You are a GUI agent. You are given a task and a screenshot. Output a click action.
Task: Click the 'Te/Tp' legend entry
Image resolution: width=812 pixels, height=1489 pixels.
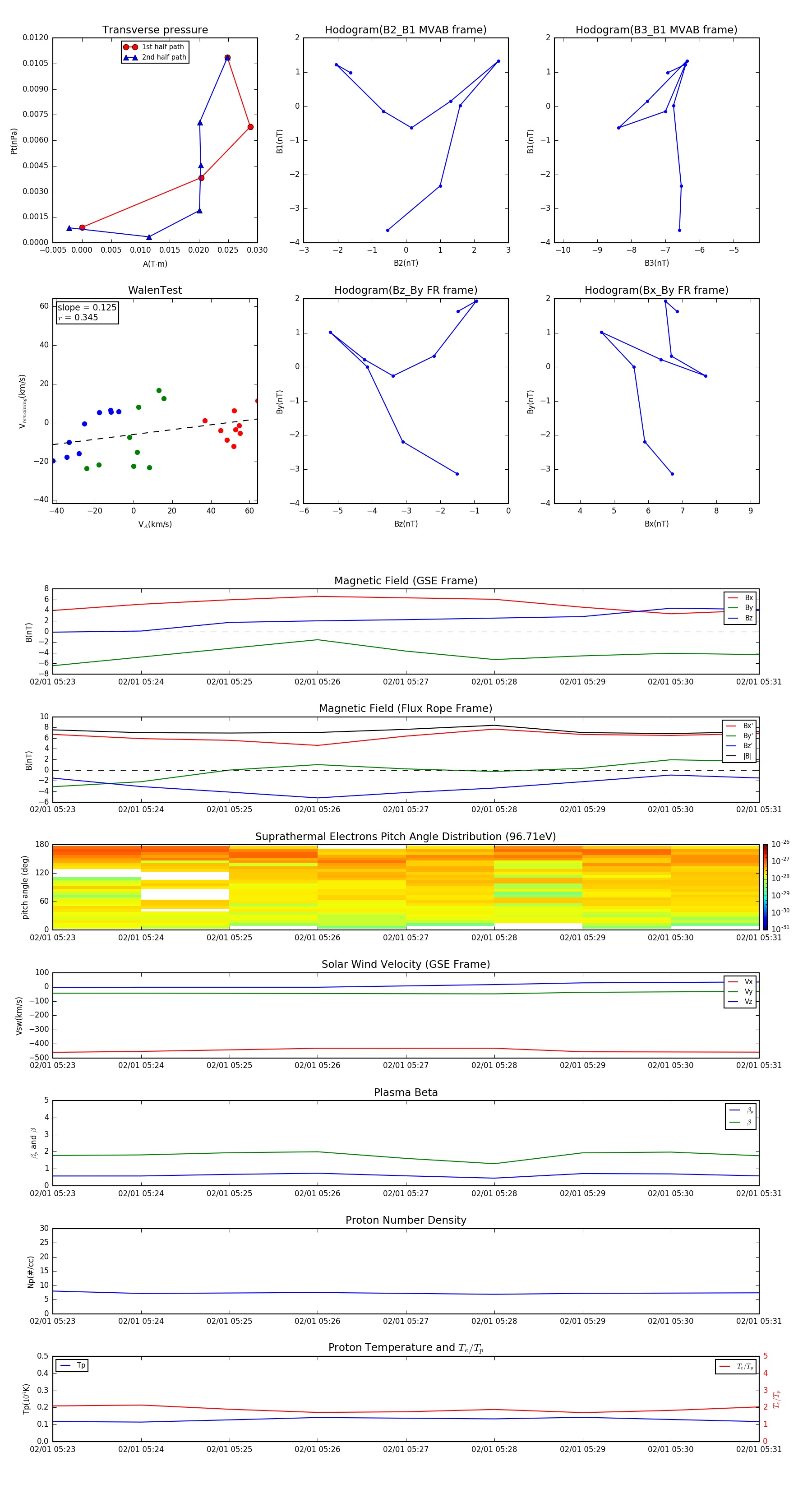(736, 1366)
